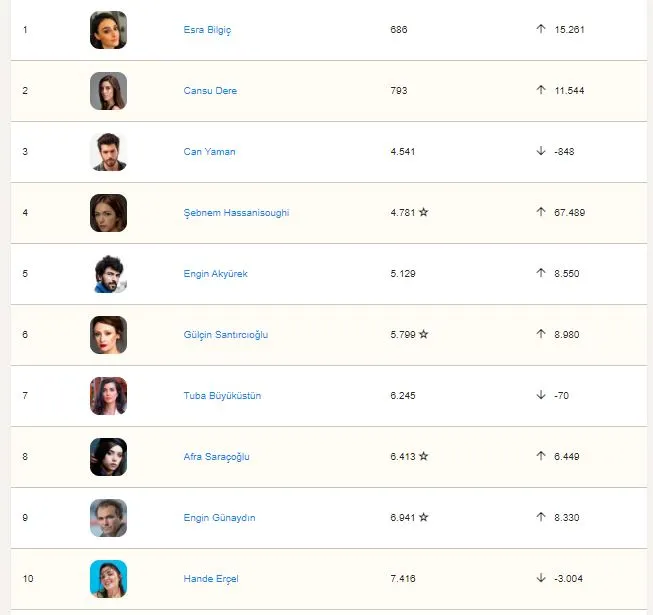The width and height of the screenshot is (653, 615).
Task: Select the Engin Akyürek name link
Action: (215, 274)
